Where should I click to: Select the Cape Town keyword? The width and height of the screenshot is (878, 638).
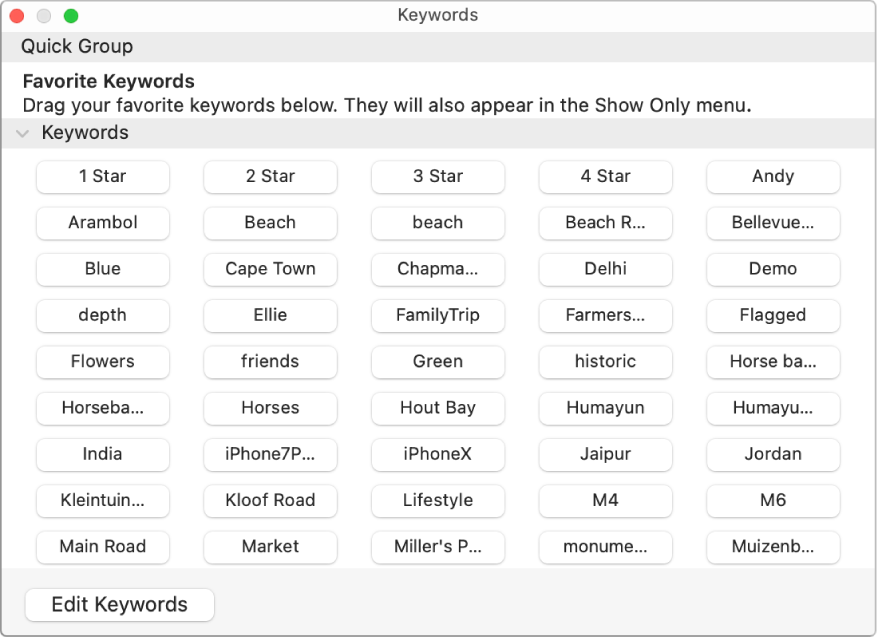pos(270,269)
